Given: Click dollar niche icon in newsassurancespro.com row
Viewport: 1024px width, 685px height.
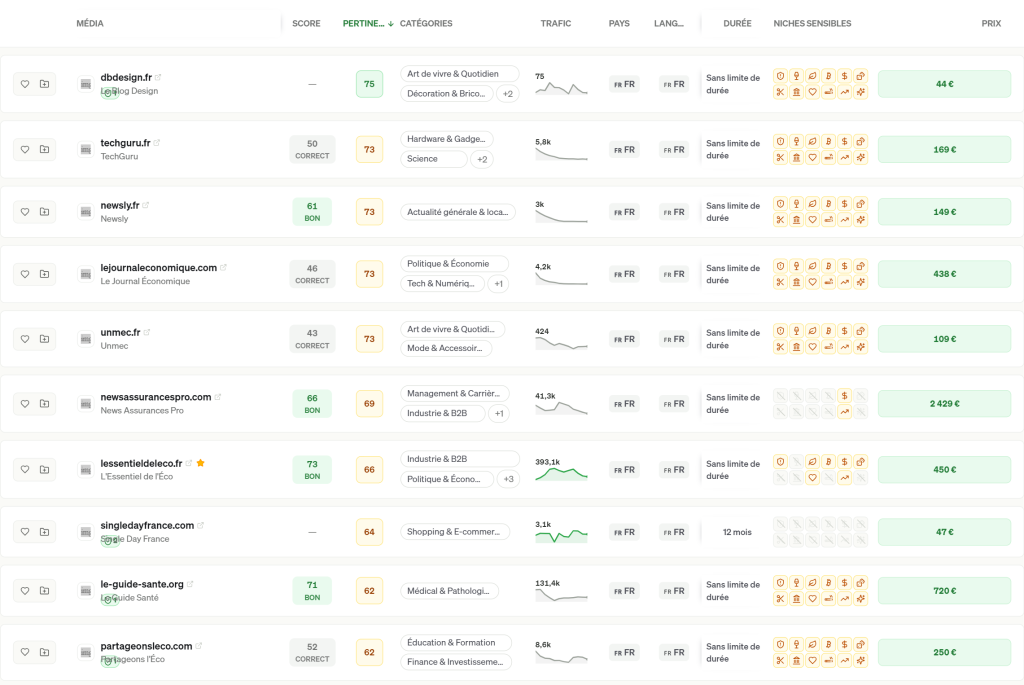Looking at the screenshot, I should (x=844, y=396).
